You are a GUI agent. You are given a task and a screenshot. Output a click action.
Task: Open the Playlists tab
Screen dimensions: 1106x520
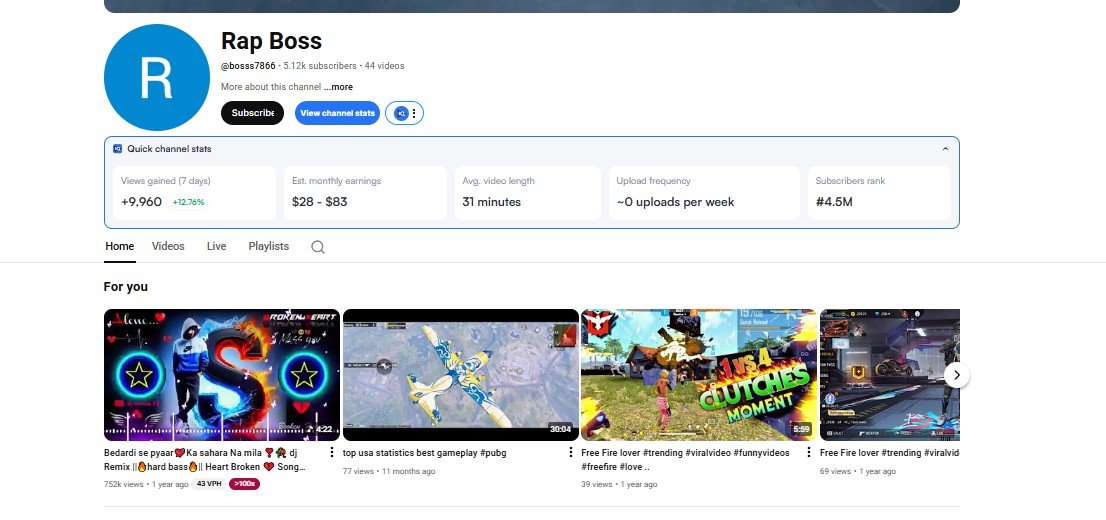pos(268,246)
